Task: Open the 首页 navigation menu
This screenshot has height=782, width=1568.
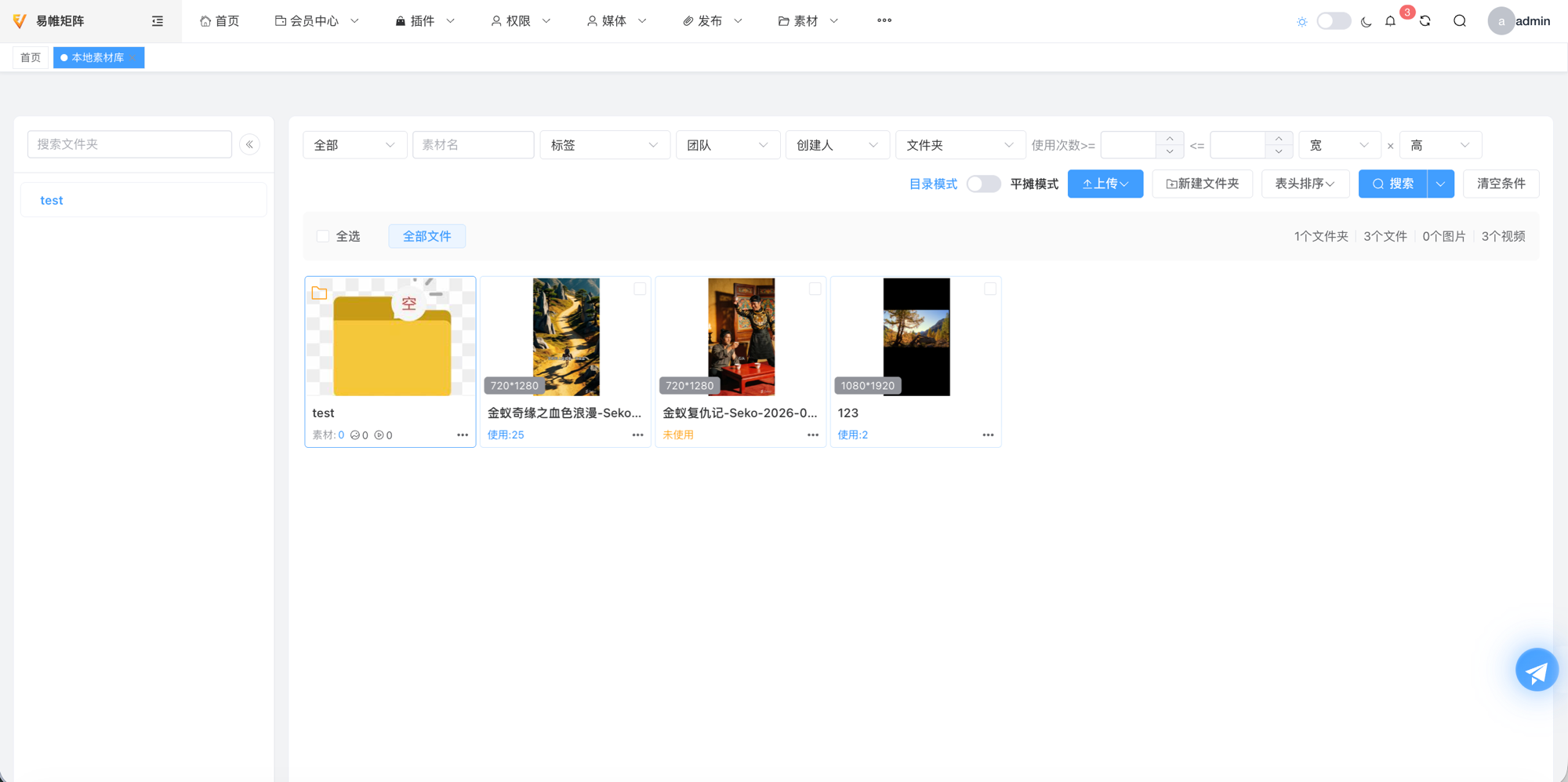Action: pyautogui.click(x=220, y=21)
